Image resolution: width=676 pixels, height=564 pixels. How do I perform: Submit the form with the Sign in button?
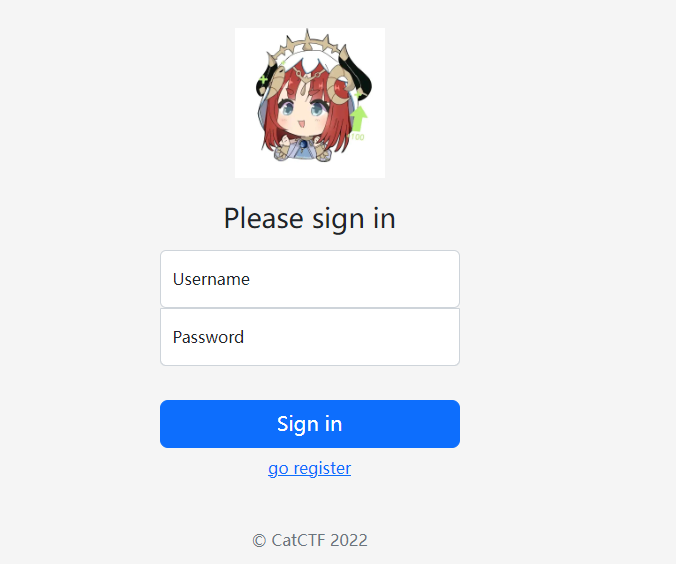pos(310,424)
